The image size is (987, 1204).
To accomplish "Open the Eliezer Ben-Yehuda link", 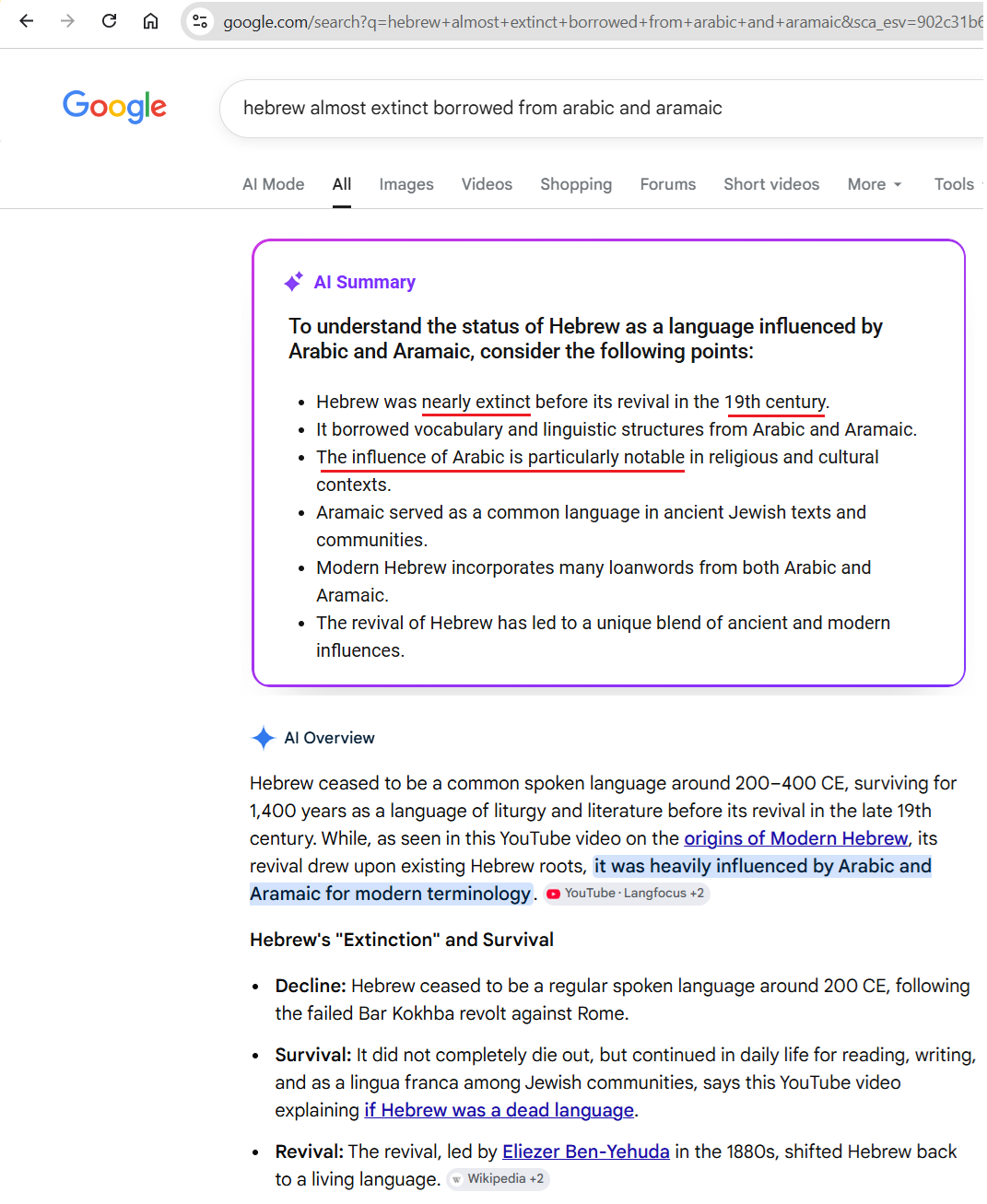I will coord(586,1151).
